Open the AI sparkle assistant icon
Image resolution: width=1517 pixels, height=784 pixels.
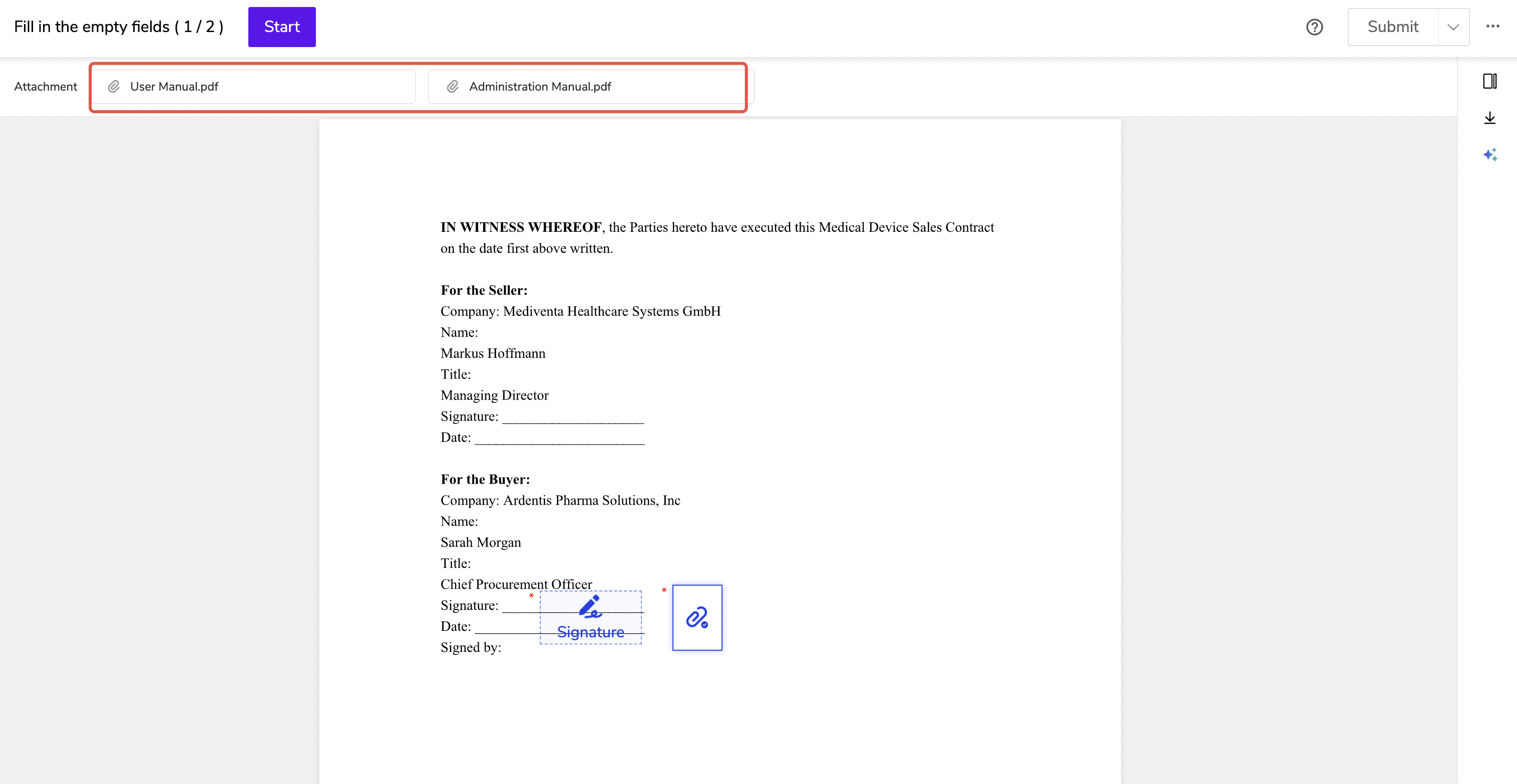(x=1489, y=155)
